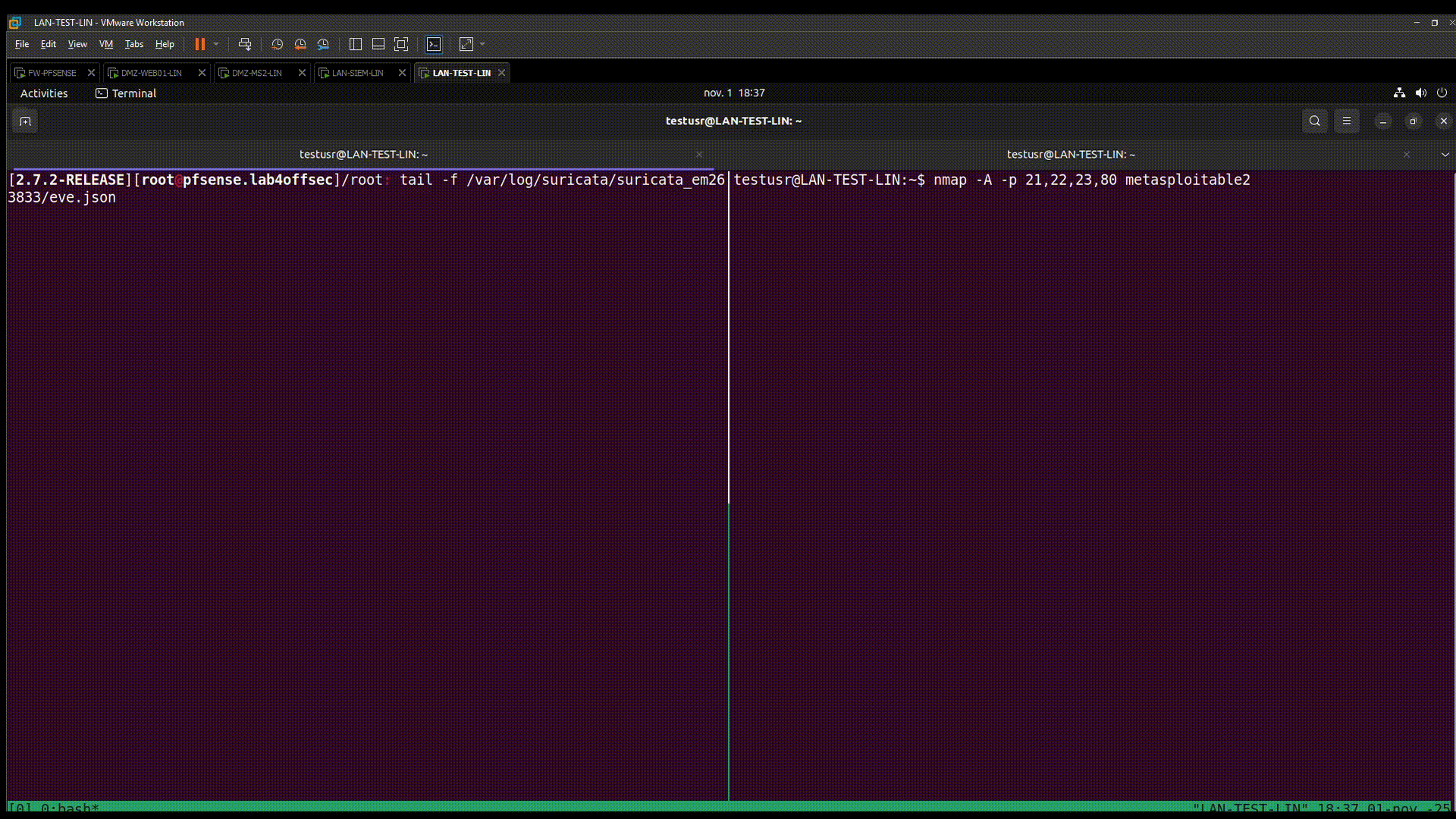Open the terminal hamburger menu
The width and height of the screenshot is (1456, 819).
[x=1347, y=121]
